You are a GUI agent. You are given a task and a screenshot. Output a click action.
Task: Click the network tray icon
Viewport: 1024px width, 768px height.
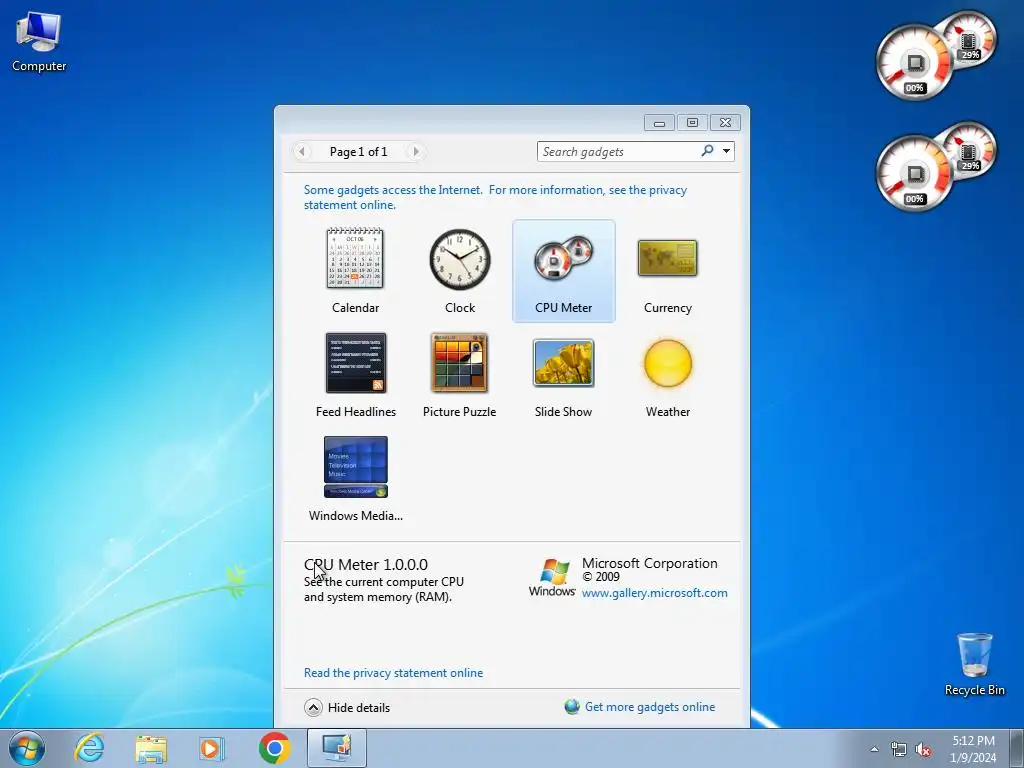pos(899,749)
